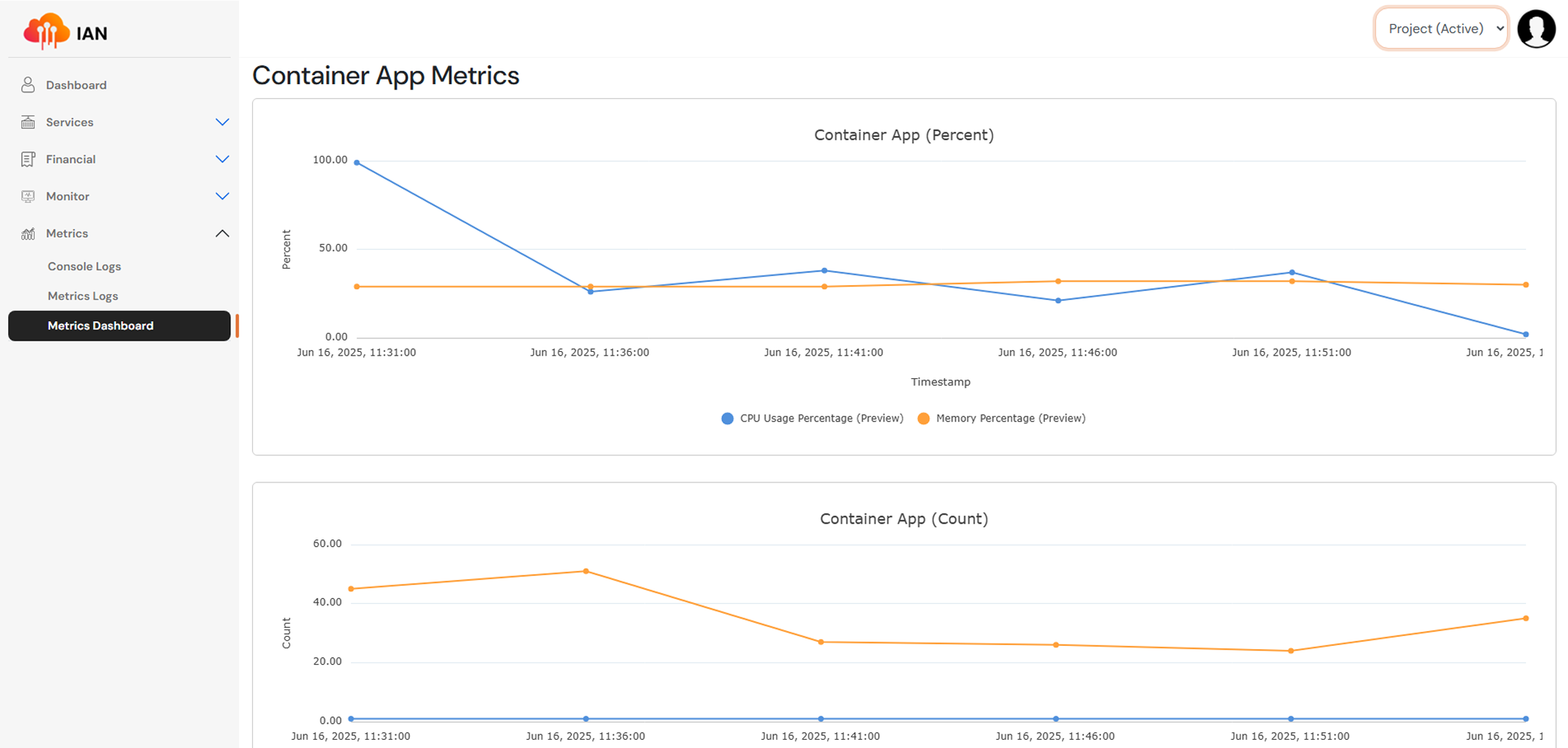Navigate to Metrics Logs
This screenshot has width=1568, height=748.
83,296
